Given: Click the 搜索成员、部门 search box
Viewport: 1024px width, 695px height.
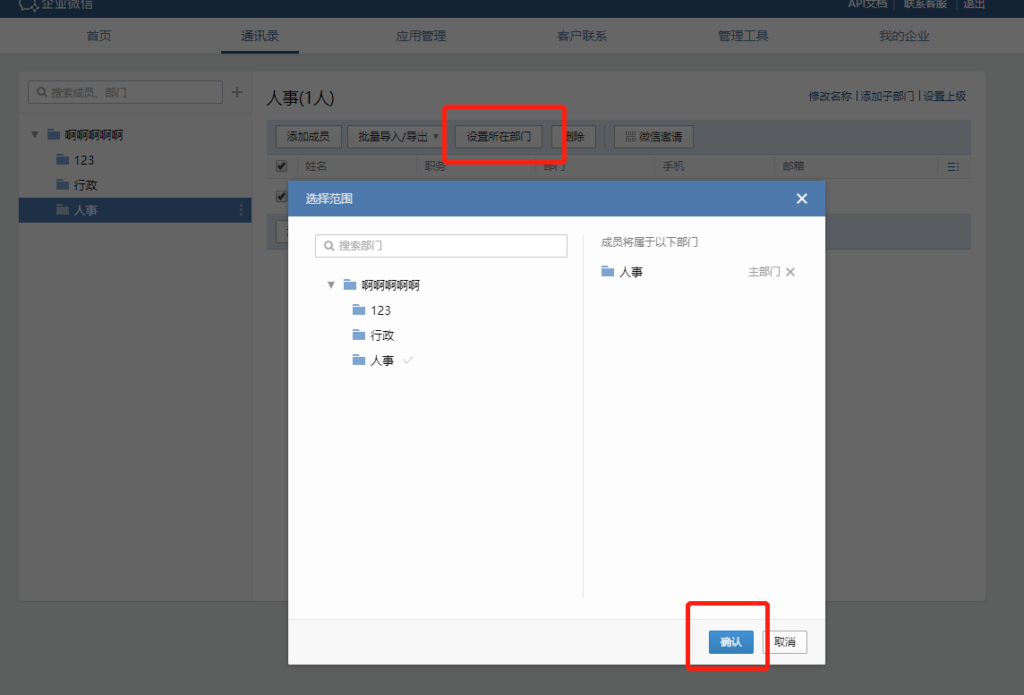Looking at the screenshot, I should [x=125, y=92].
